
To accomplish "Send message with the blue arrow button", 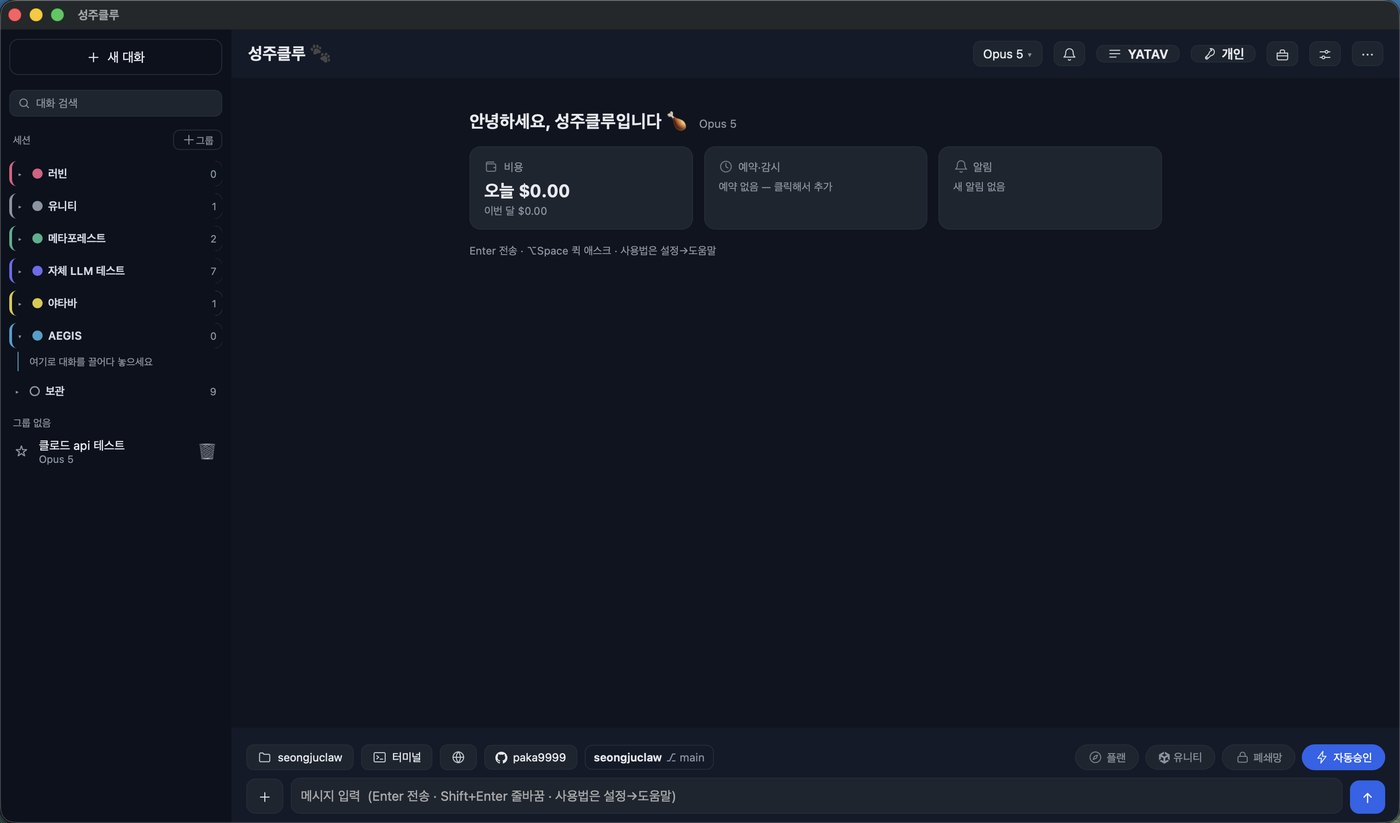I will 1367,797.
